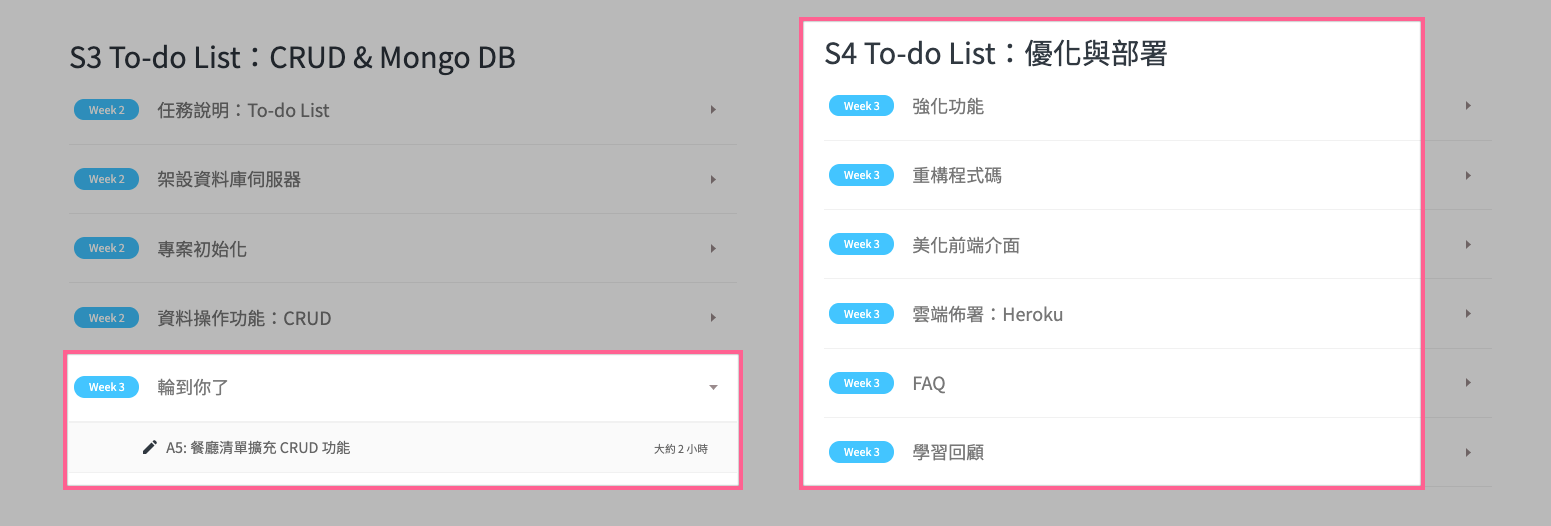The height and width of the screenshot is (526, 1551).
Task: Open A5: 餐廳清單擴充 CRUD 功能 assignment
Action: tap(258, 448)
